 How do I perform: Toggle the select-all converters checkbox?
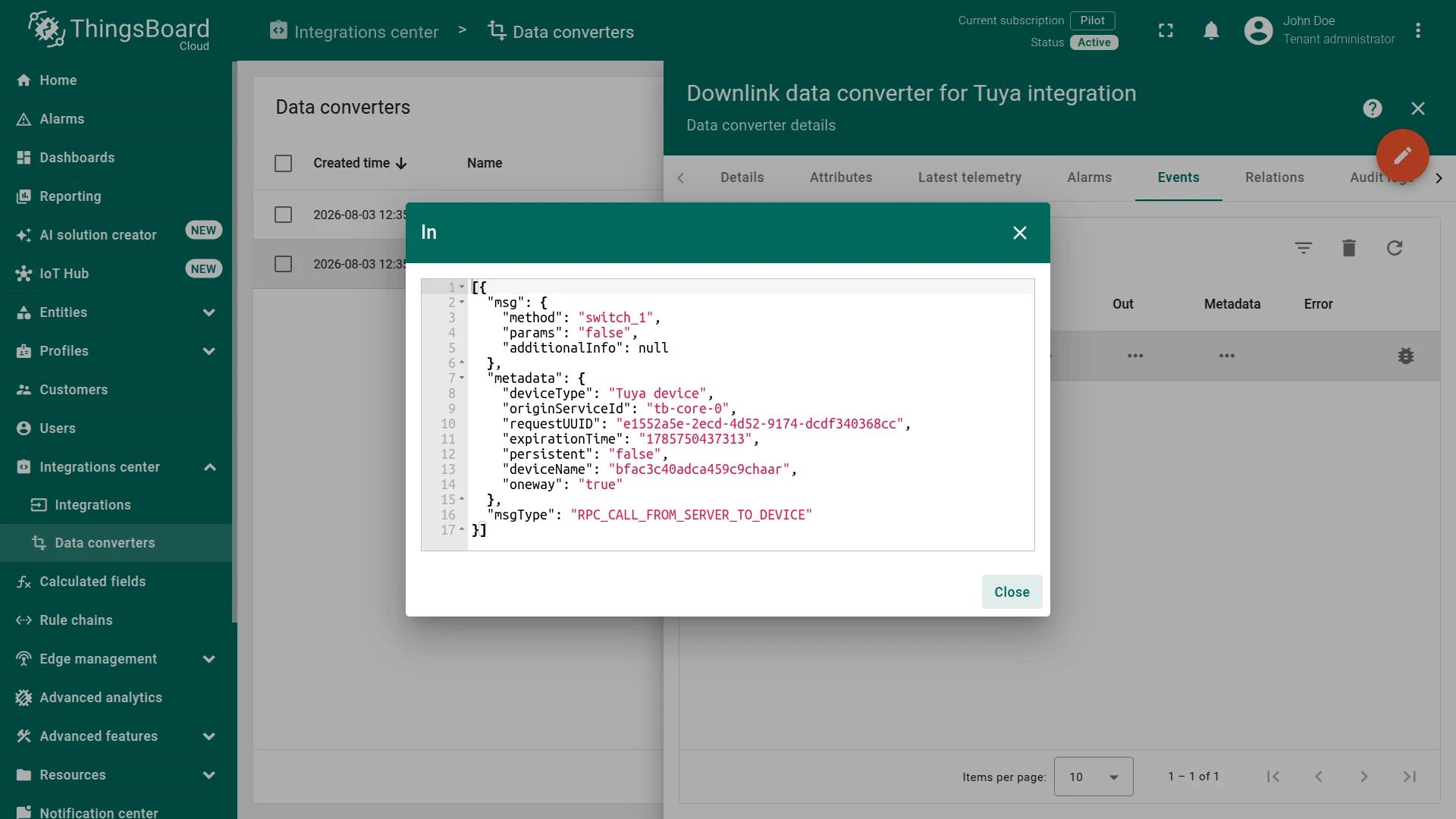click(283, 163)
